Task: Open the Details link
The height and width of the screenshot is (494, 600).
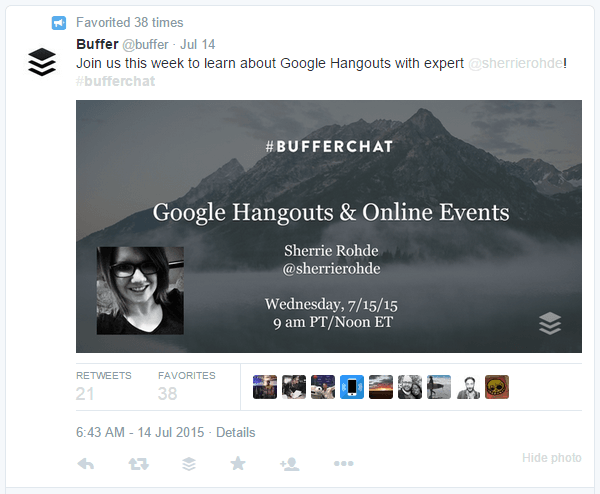Action: click(236, 432)
